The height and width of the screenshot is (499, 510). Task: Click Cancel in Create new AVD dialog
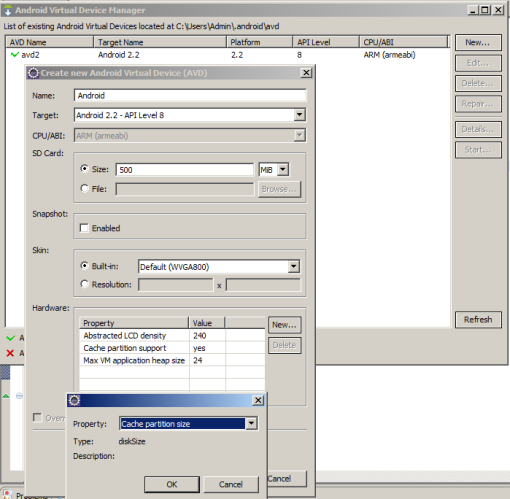(x=286, y=479)
